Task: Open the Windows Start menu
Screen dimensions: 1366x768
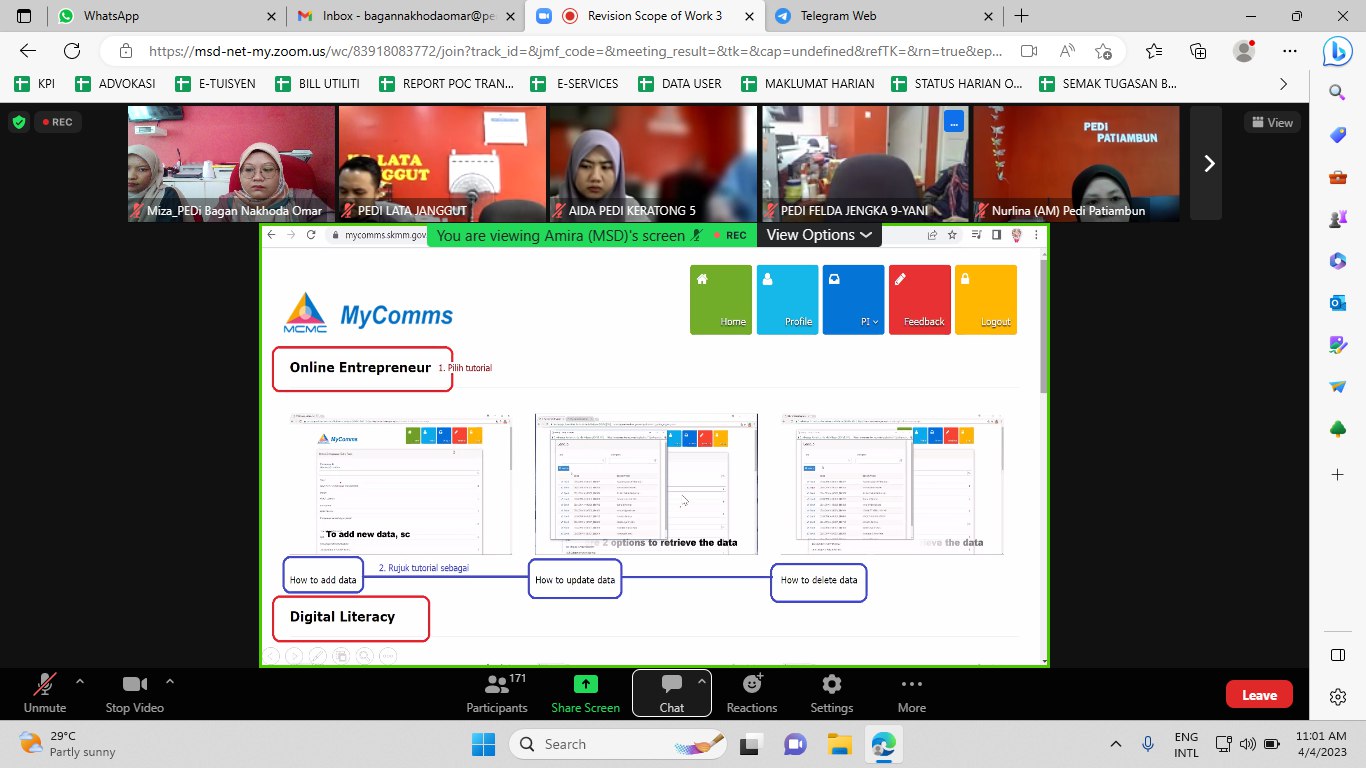Action: (x=483, y=744)
